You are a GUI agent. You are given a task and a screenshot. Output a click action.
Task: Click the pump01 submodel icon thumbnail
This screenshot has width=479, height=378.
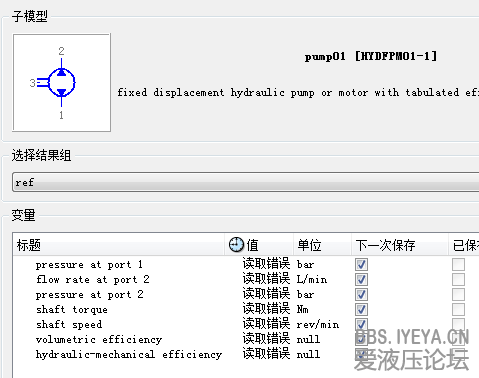click(62, 82)
